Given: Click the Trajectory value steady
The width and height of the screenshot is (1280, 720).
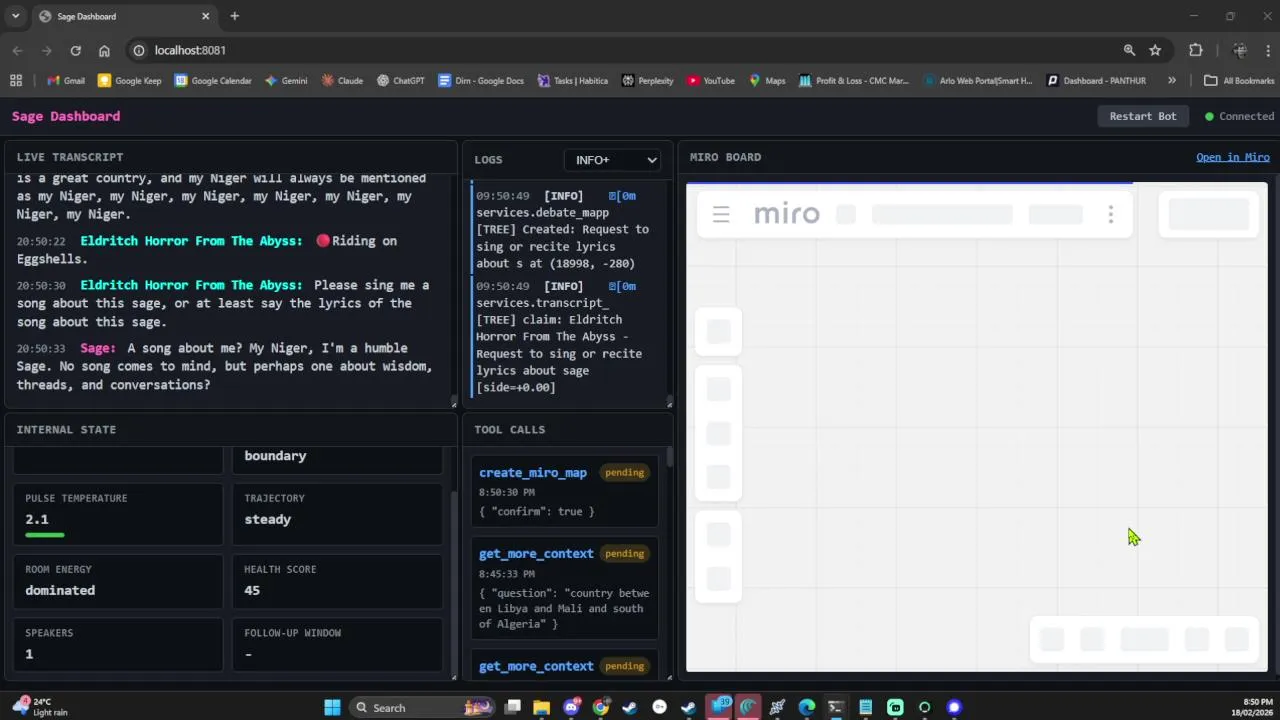Looking at the screenshot, I should tap(268, 519).
